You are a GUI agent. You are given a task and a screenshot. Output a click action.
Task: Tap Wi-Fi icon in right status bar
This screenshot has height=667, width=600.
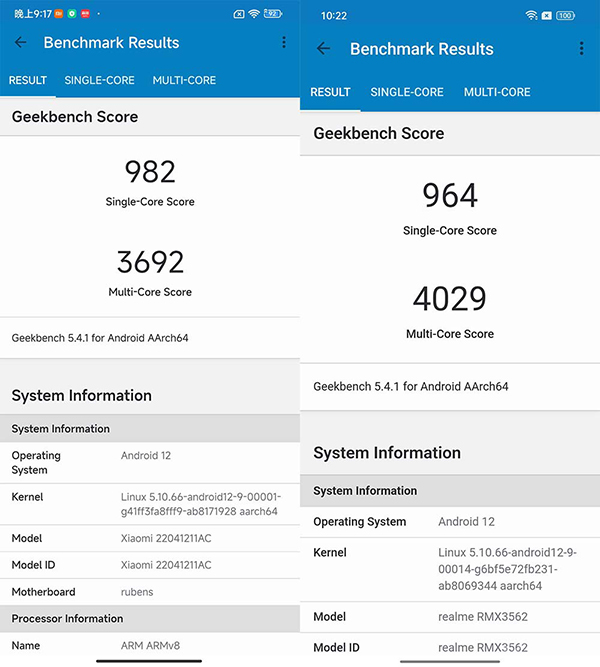pos(530,16)
